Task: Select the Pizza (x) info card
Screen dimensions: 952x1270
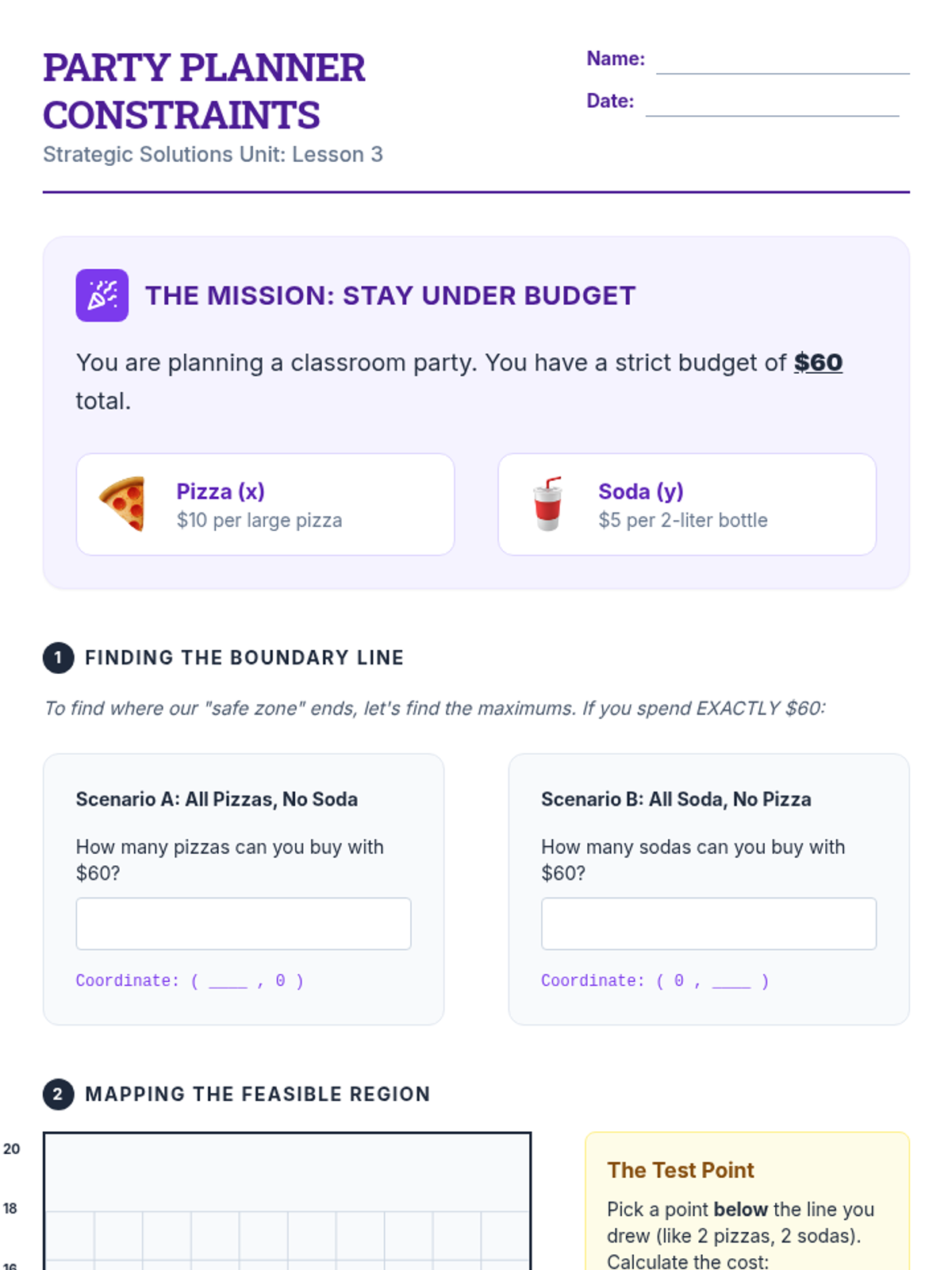Action: pyautogui.click(x=265, y=504)
